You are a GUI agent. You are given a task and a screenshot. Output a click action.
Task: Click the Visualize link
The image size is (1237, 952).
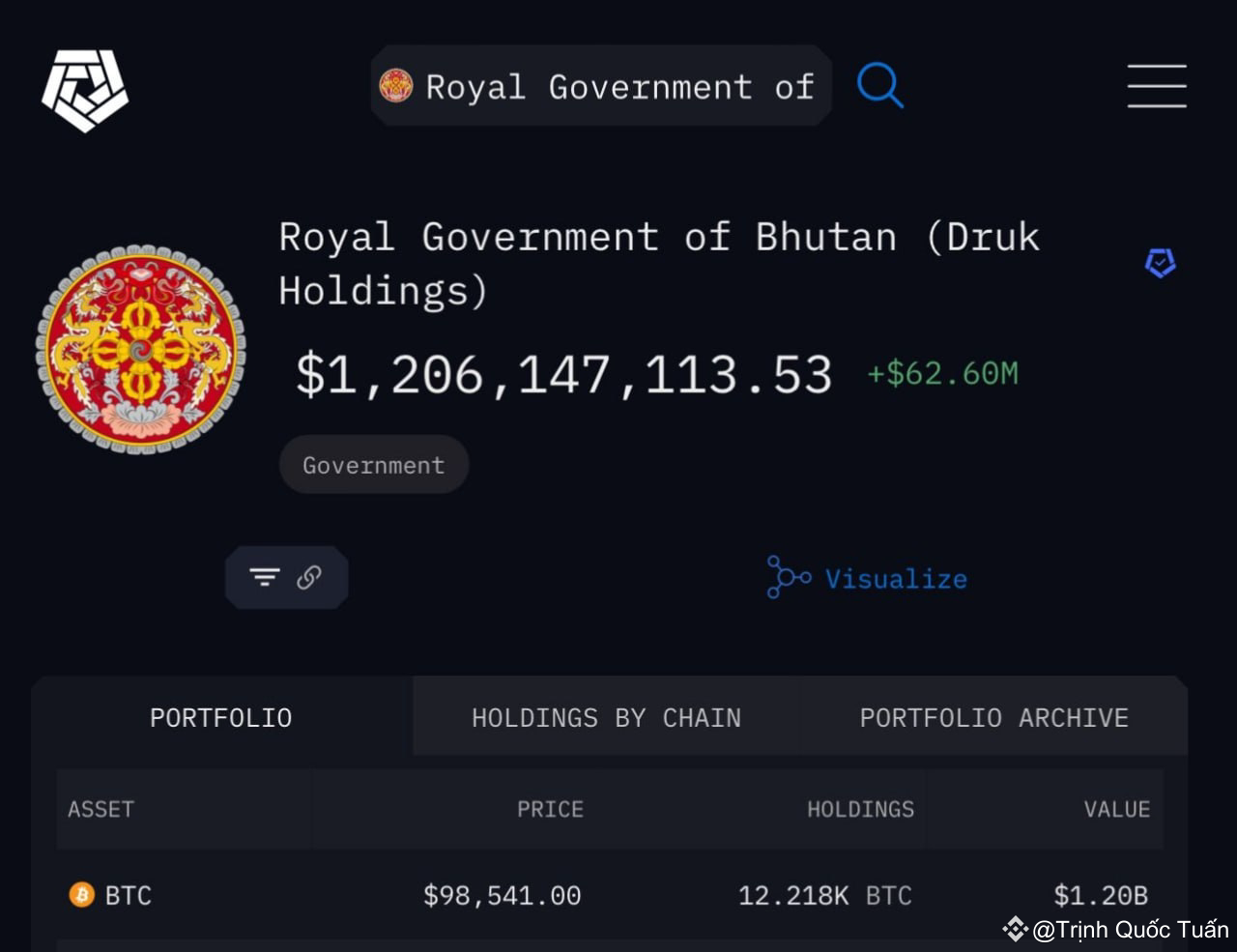[895, 578]
